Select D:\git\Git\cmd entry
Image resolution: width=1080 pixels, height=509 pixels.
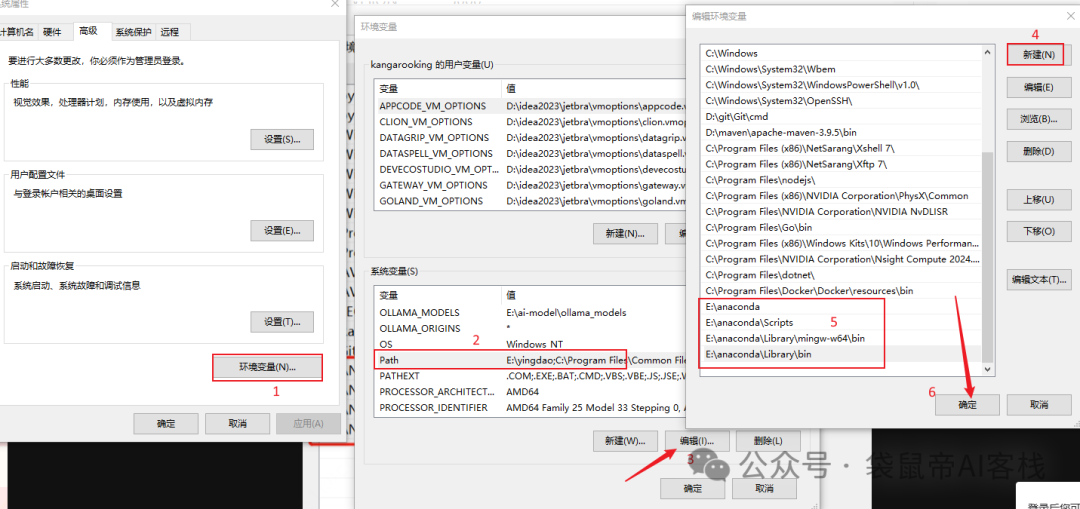tap(840, 116)
